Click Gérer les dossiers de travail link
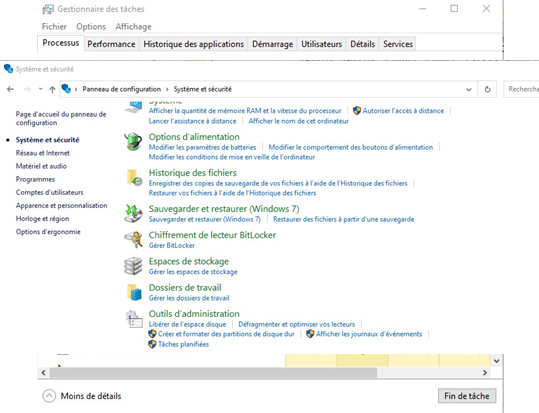 (189, 298)
